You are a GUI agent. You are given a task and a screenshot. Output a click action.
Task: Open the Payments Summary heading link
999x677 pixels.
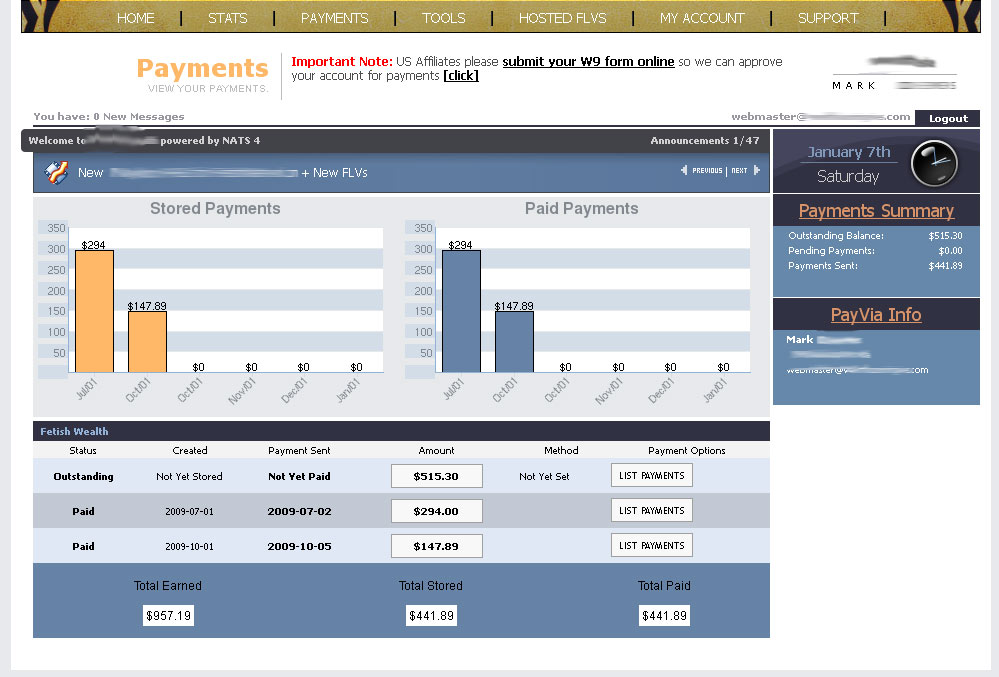(876, 211)
